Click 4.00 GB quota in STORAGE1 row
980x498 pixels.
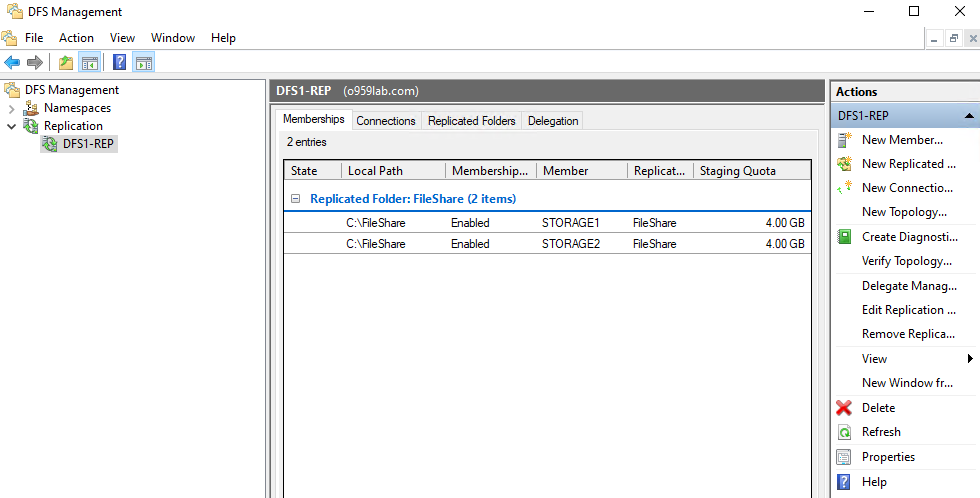(785, 223)
